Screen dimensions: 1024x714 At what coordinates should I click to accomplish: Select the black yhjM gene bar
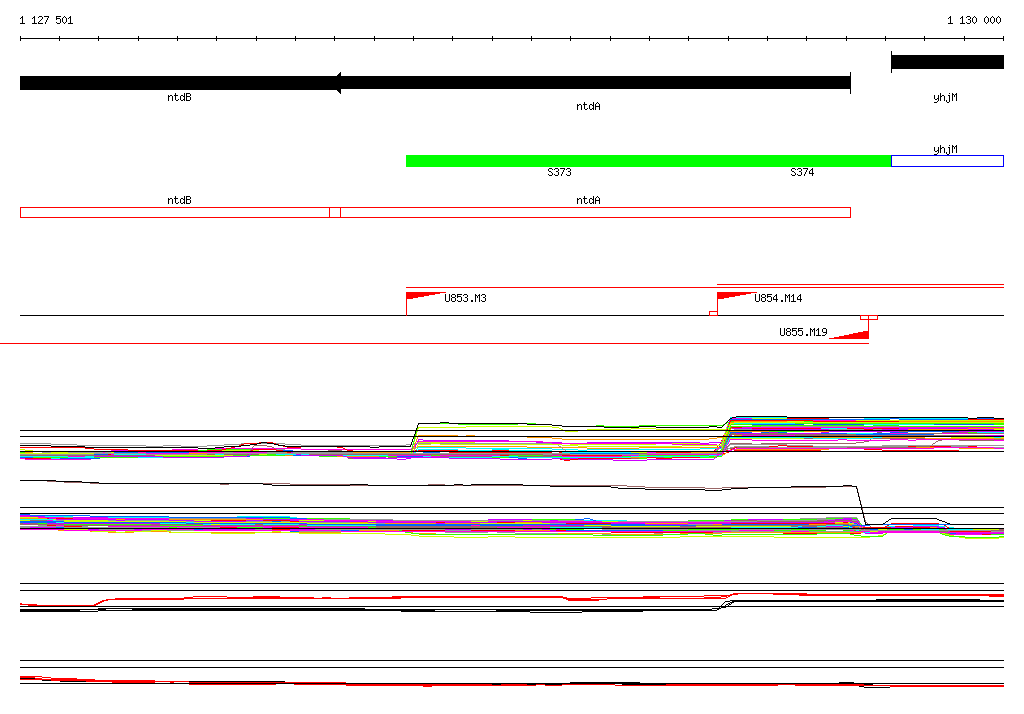point(947,62)
